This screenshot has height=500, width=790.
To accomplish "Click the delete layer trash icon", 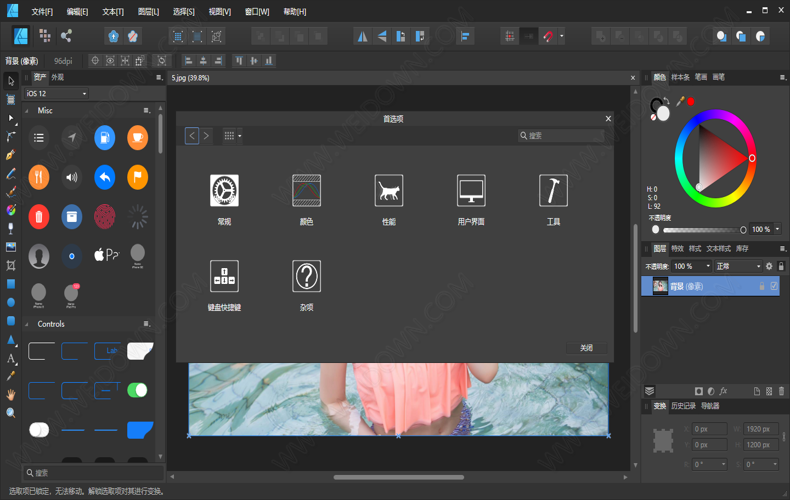I will click(781, 391).
